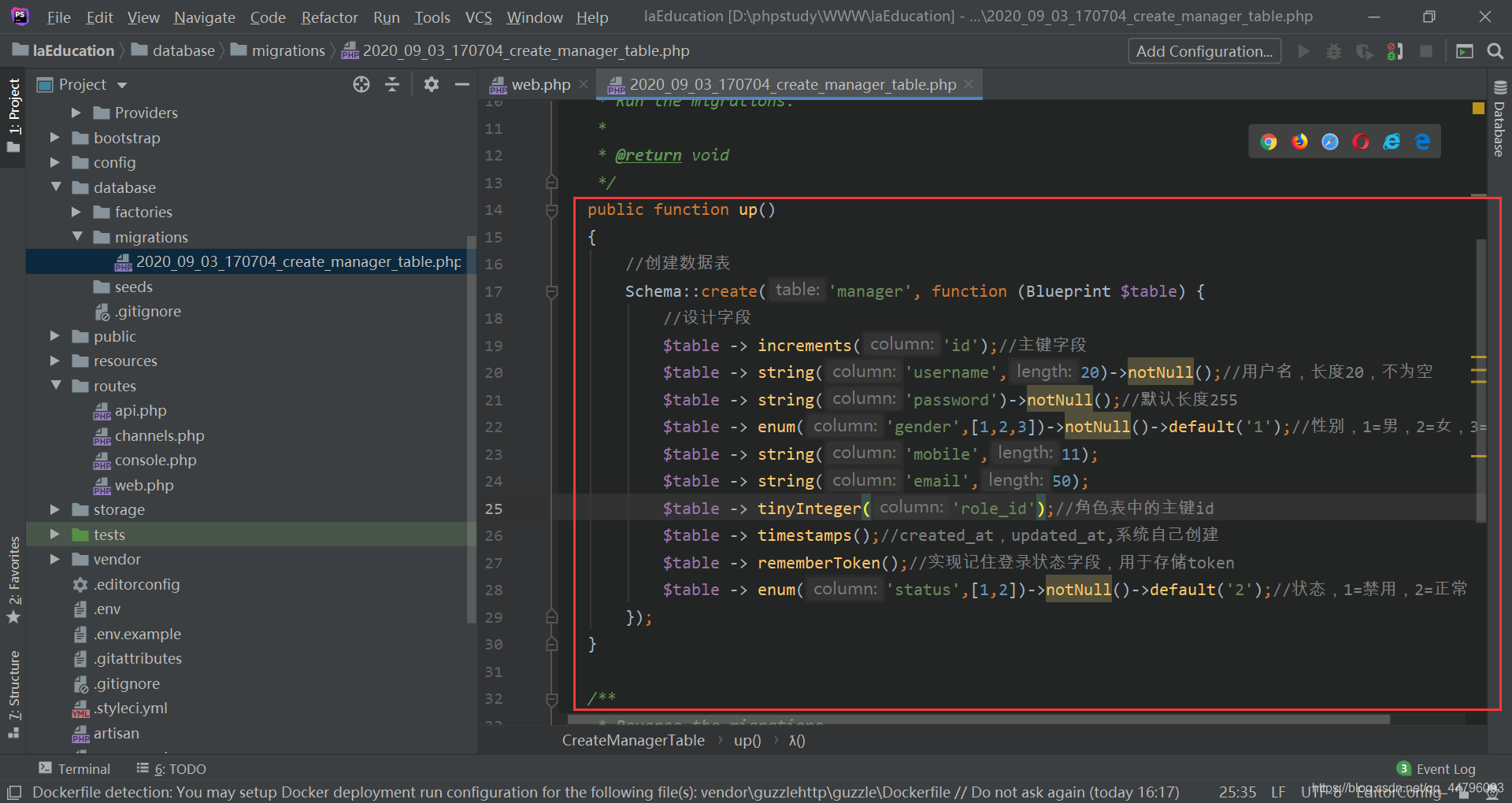Close the create_manager_table.php tab
1512x803 pixels.
(x=969, y=84)
